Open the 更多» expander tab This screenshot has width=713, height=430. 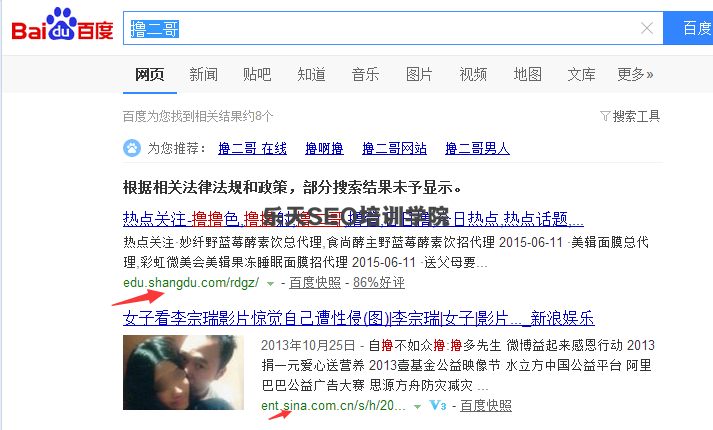pyautogui.click(x=635, y=74)
